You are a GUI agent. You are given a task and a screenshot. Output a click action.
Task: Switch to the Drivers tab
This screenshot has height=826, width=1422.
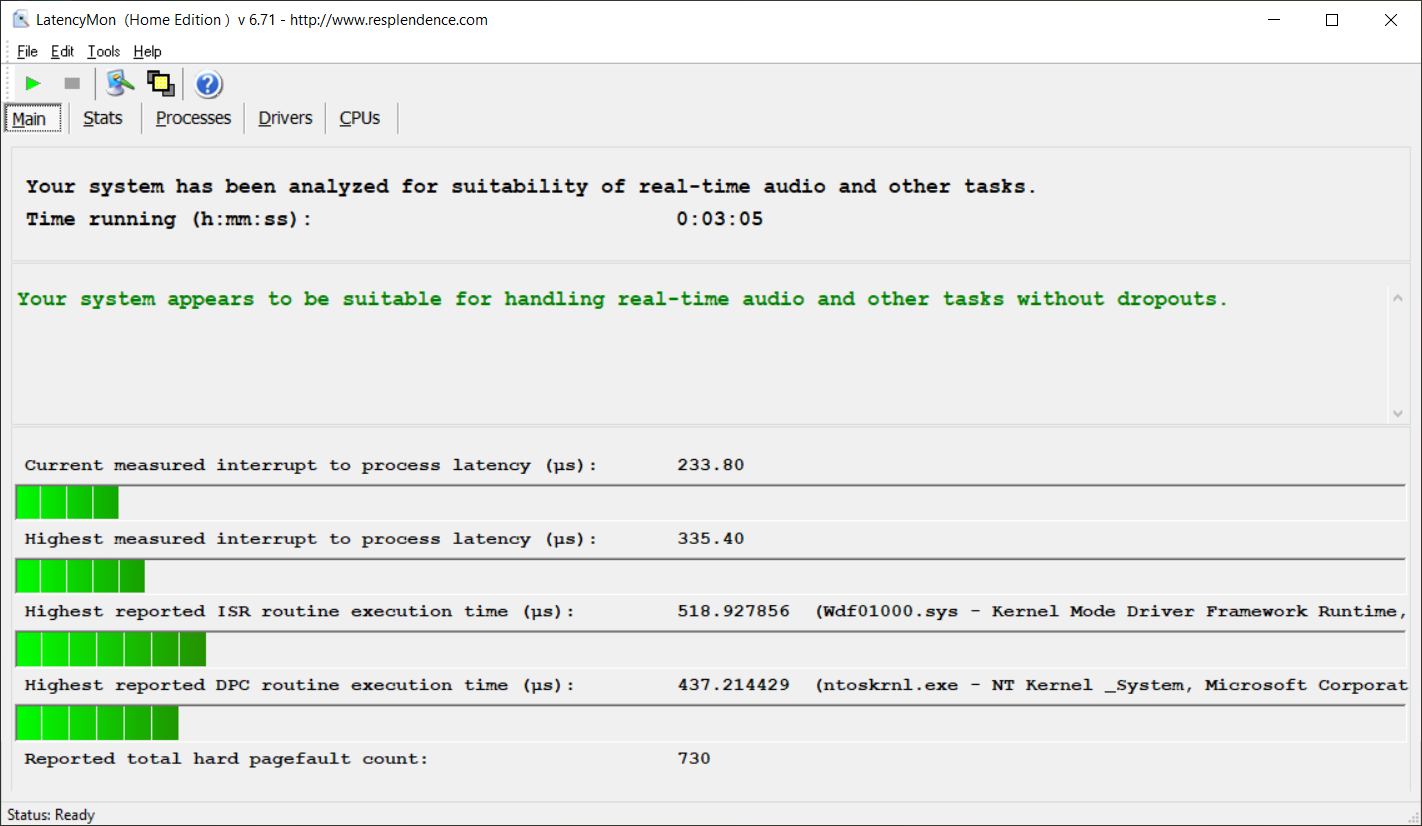[x=285, y=118]
